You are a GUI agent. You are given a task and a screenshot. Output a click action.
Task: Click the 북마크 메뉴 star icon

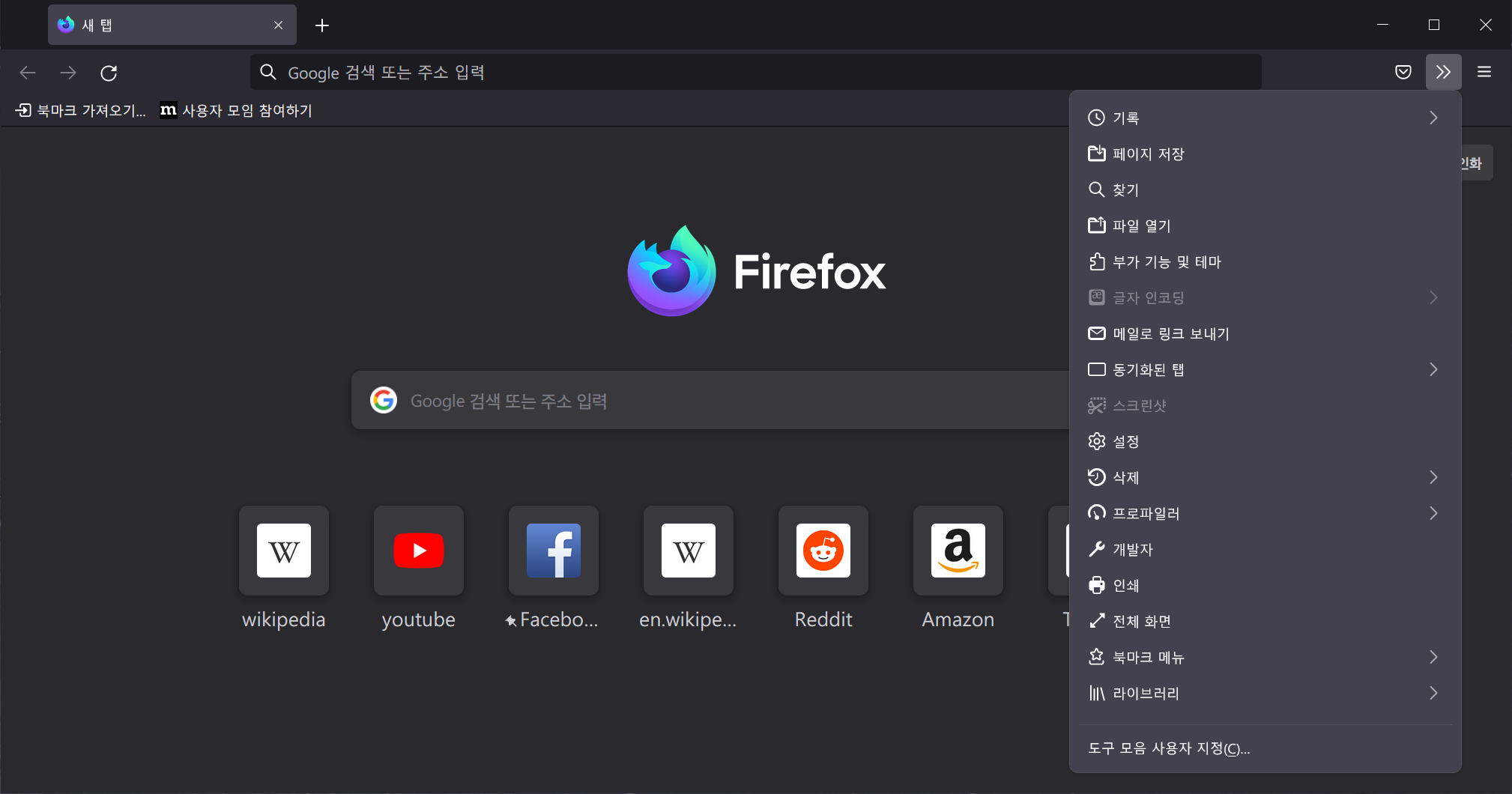[x=1096, y=657]
